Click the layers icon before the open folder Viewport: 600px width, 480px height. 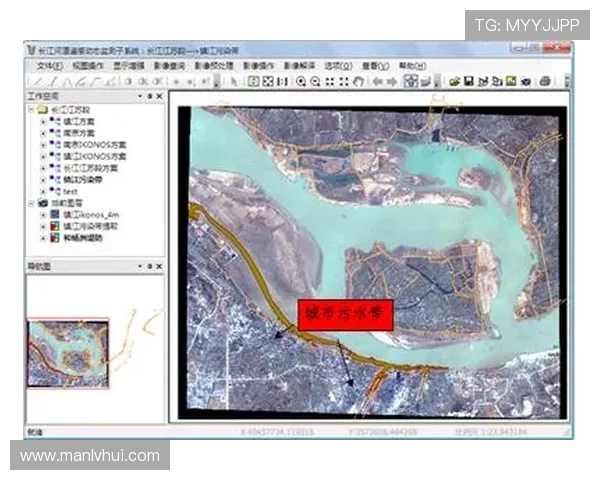pyautogui.click(x=426, y=82)
